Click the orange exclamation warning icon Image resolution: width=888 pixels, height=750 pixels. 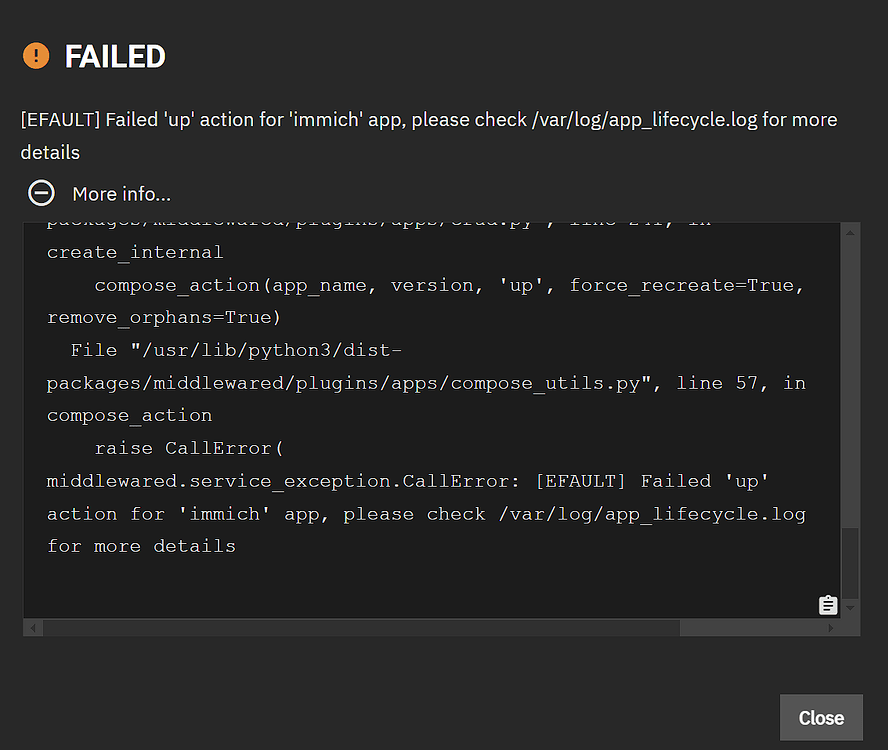tap(36, 57)
